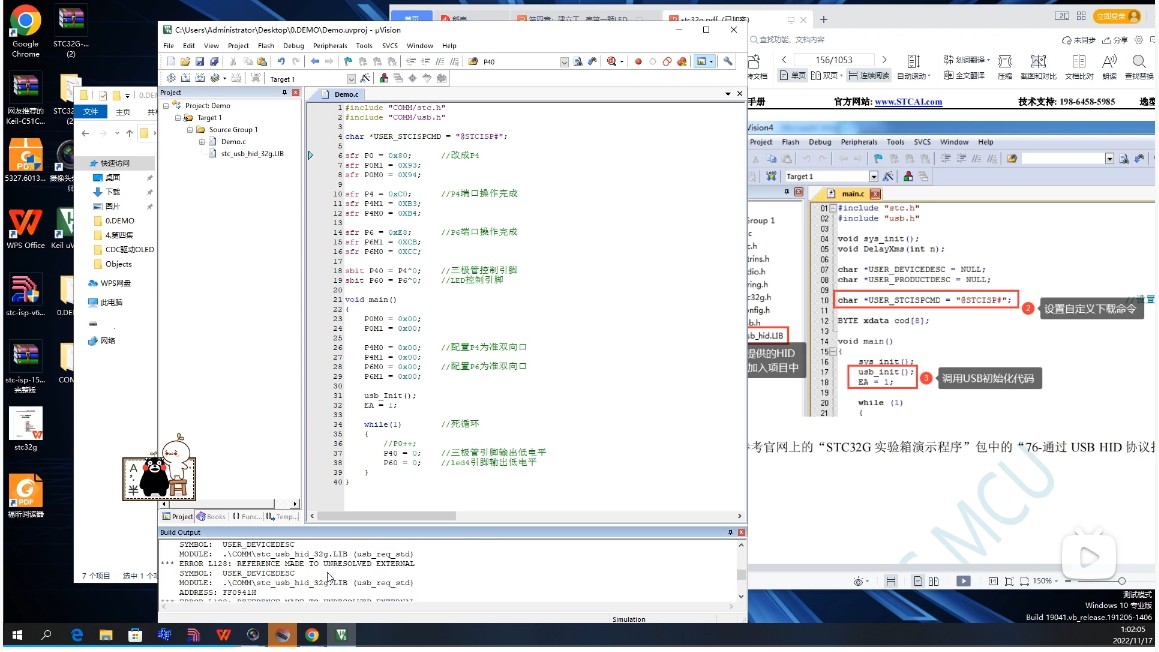
Task: Open Edge browser from taskbar
Action: [x=76, y=634]
